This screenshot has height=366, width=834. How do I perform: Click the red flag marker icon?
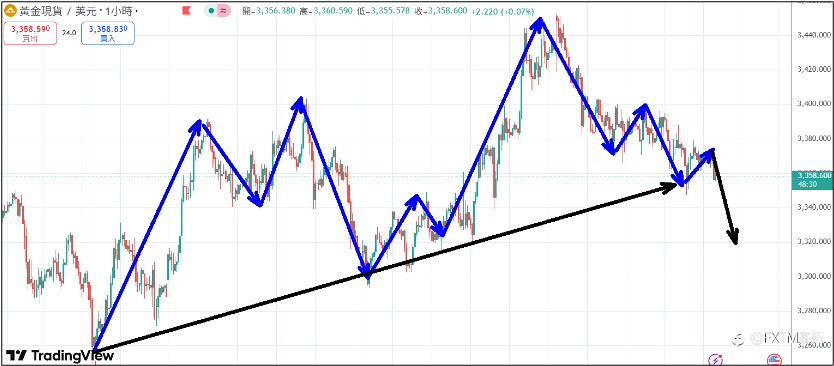click(x=186, y=10)
